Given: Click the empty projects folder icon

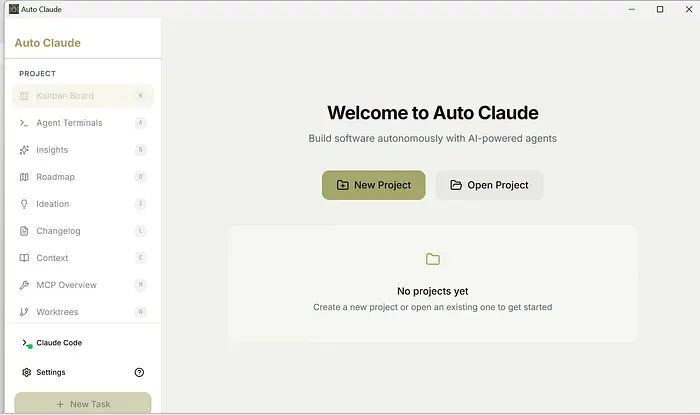Looking at the screenshot, I should (432, 259).
